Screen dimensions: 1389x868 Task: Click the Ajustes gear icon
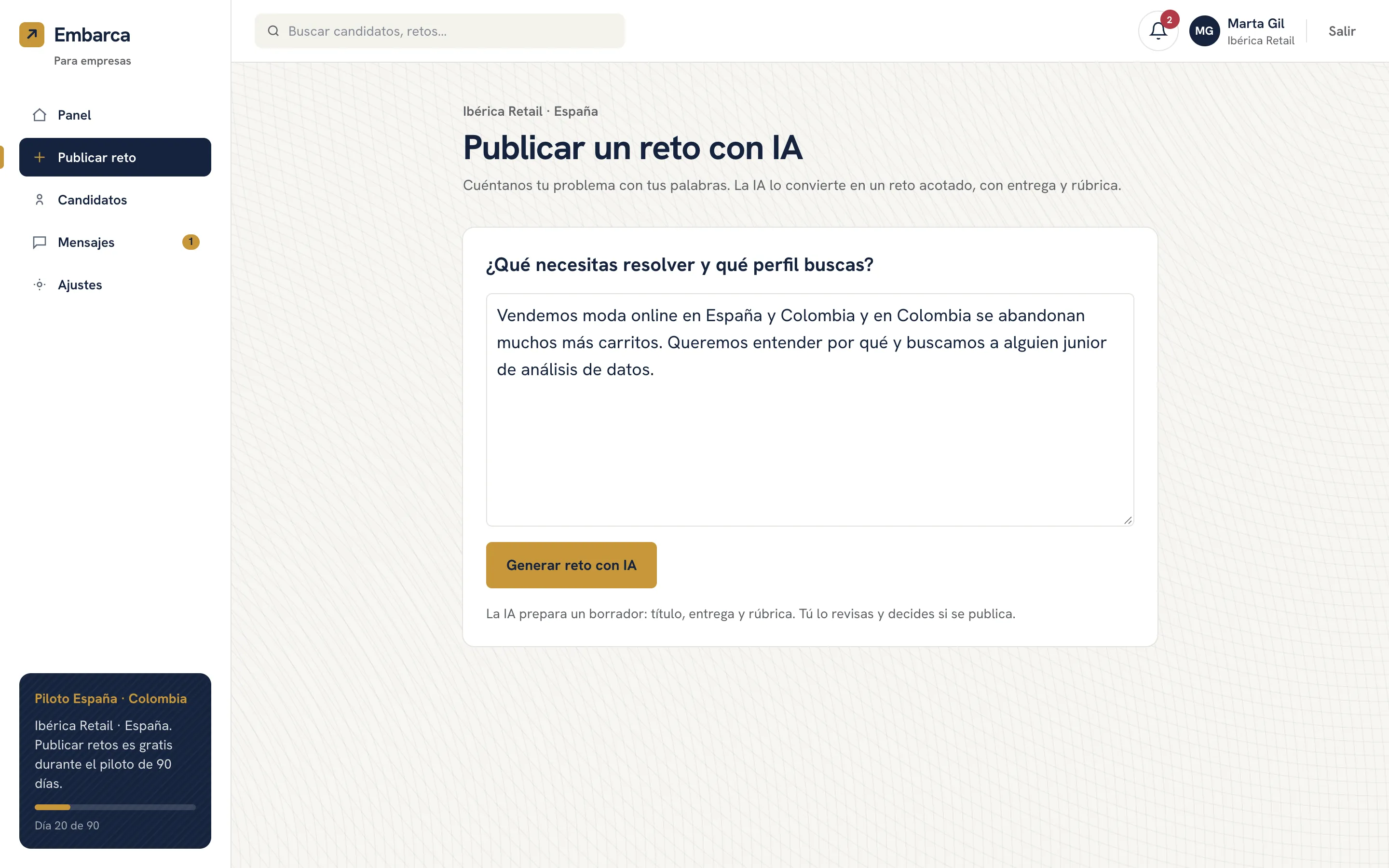[x=40, y=285]
